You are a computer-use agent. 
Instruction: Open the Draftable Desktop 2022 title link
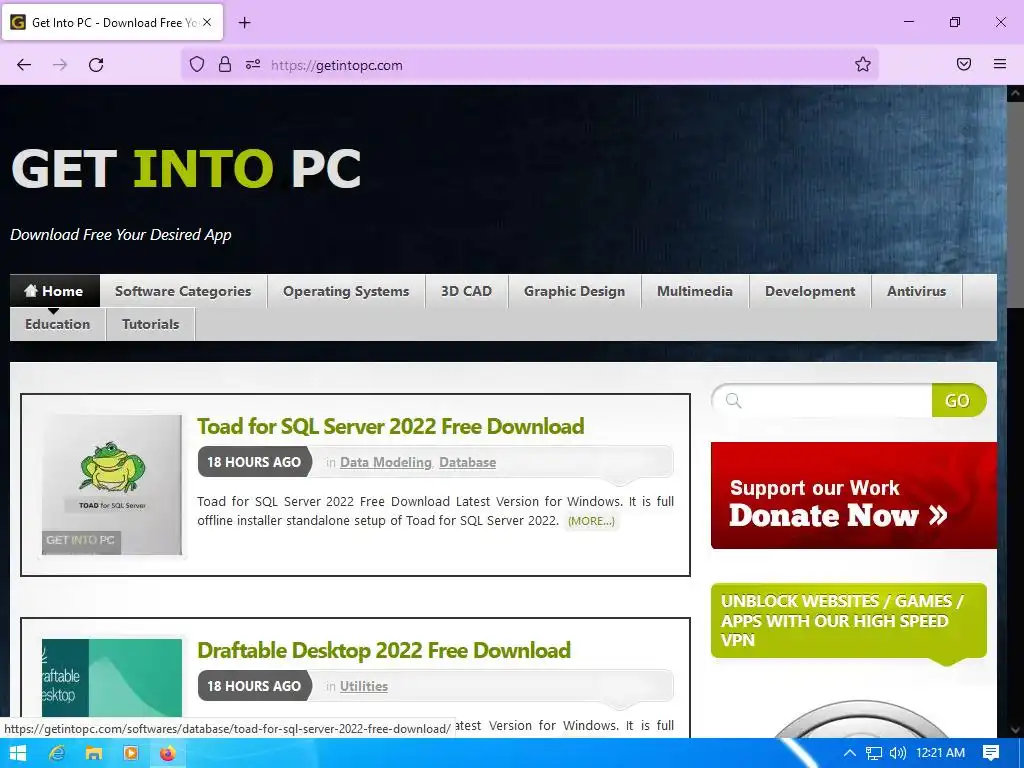point(384,650)
